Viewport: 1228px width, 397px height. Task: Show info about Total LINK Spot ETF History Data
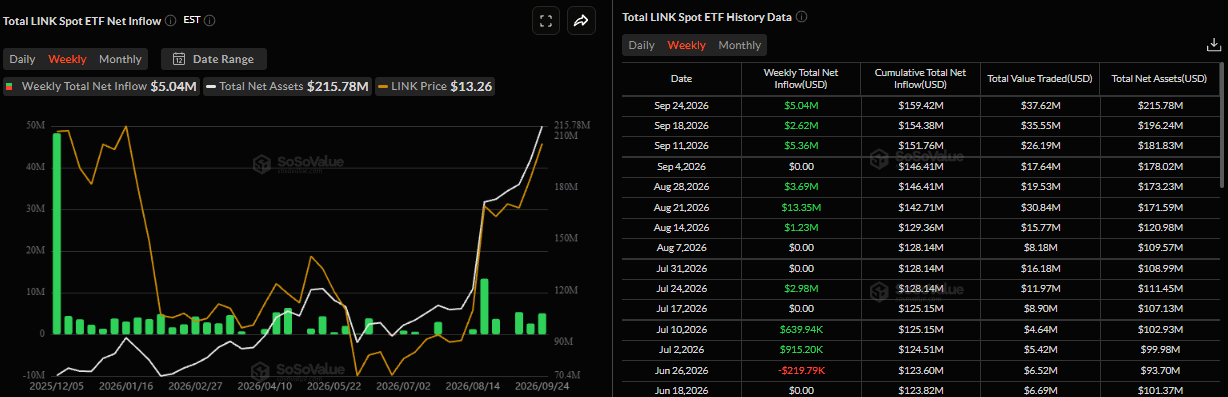point(801,17)
